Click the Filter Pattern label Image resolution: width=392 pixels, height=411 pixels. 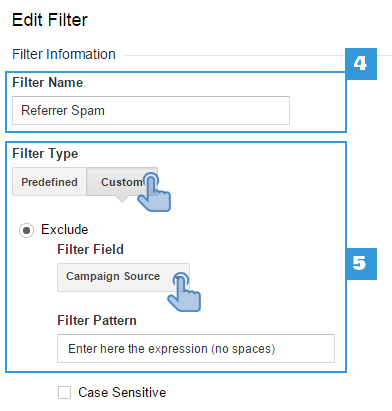click(x=97, y=320)
